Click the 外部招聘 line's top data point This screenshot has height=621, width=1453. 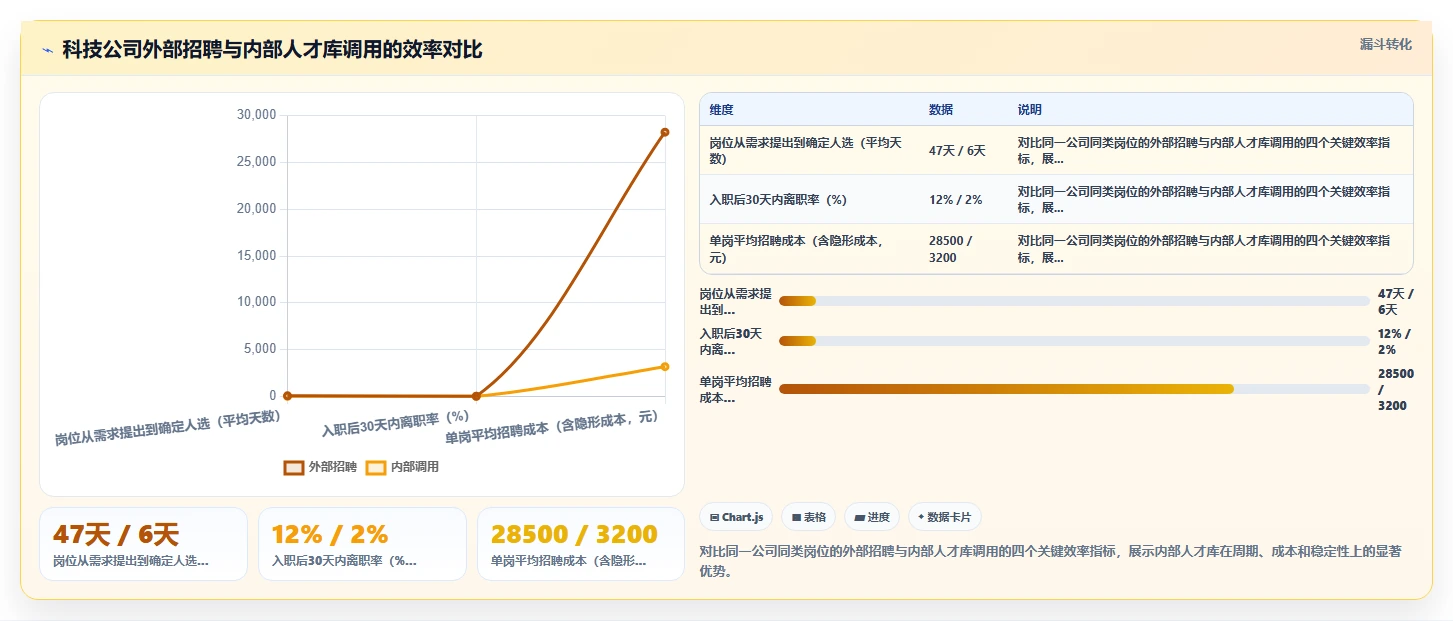(665, 132)
